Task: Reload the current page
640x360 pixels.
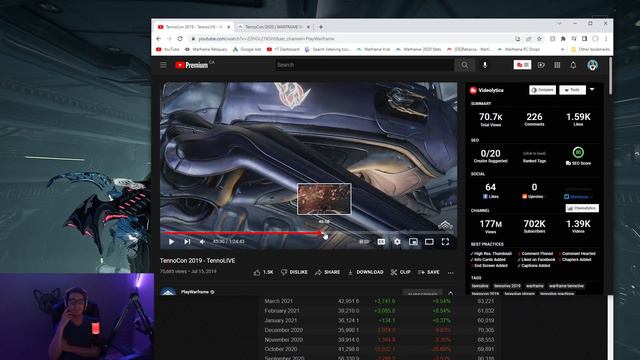Action: (x=180, y=39)
